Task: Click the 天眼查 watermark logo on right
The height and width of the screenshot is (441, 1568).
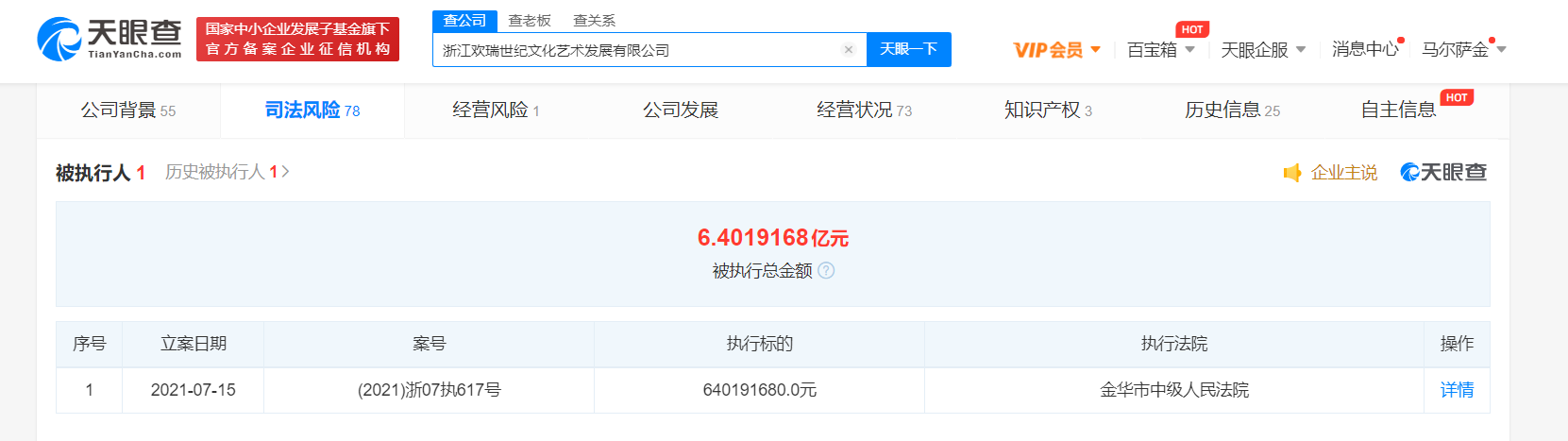Action: click(x=1443, y=173)
